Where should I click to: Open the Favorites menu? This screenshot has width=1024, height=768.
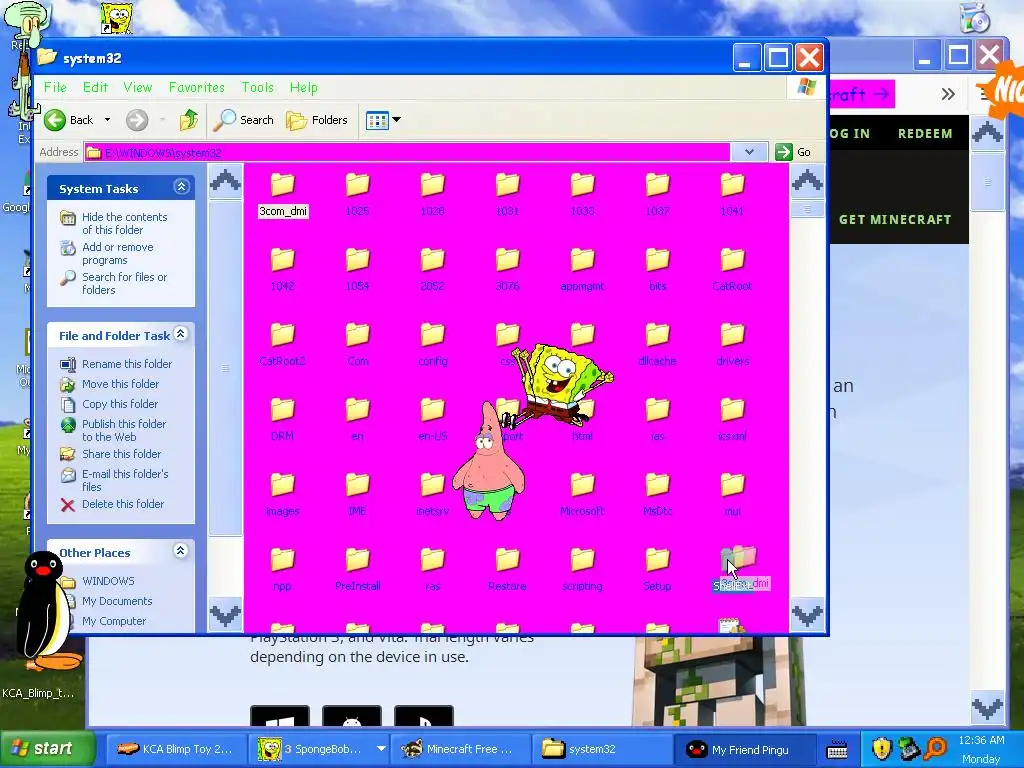(197, 87)
